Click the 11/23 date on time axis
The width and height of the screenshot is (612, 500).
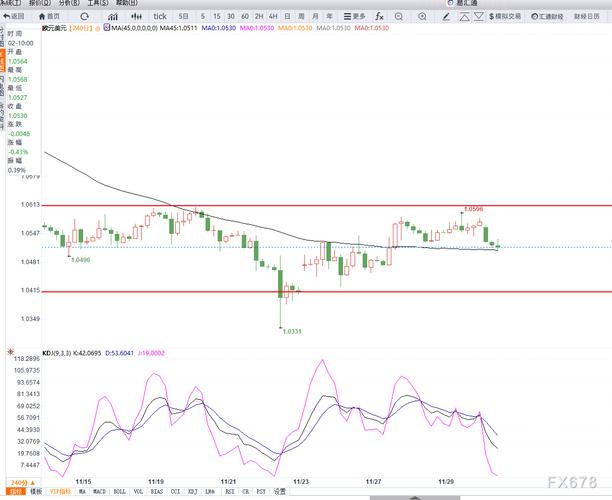tap(301, 482)
